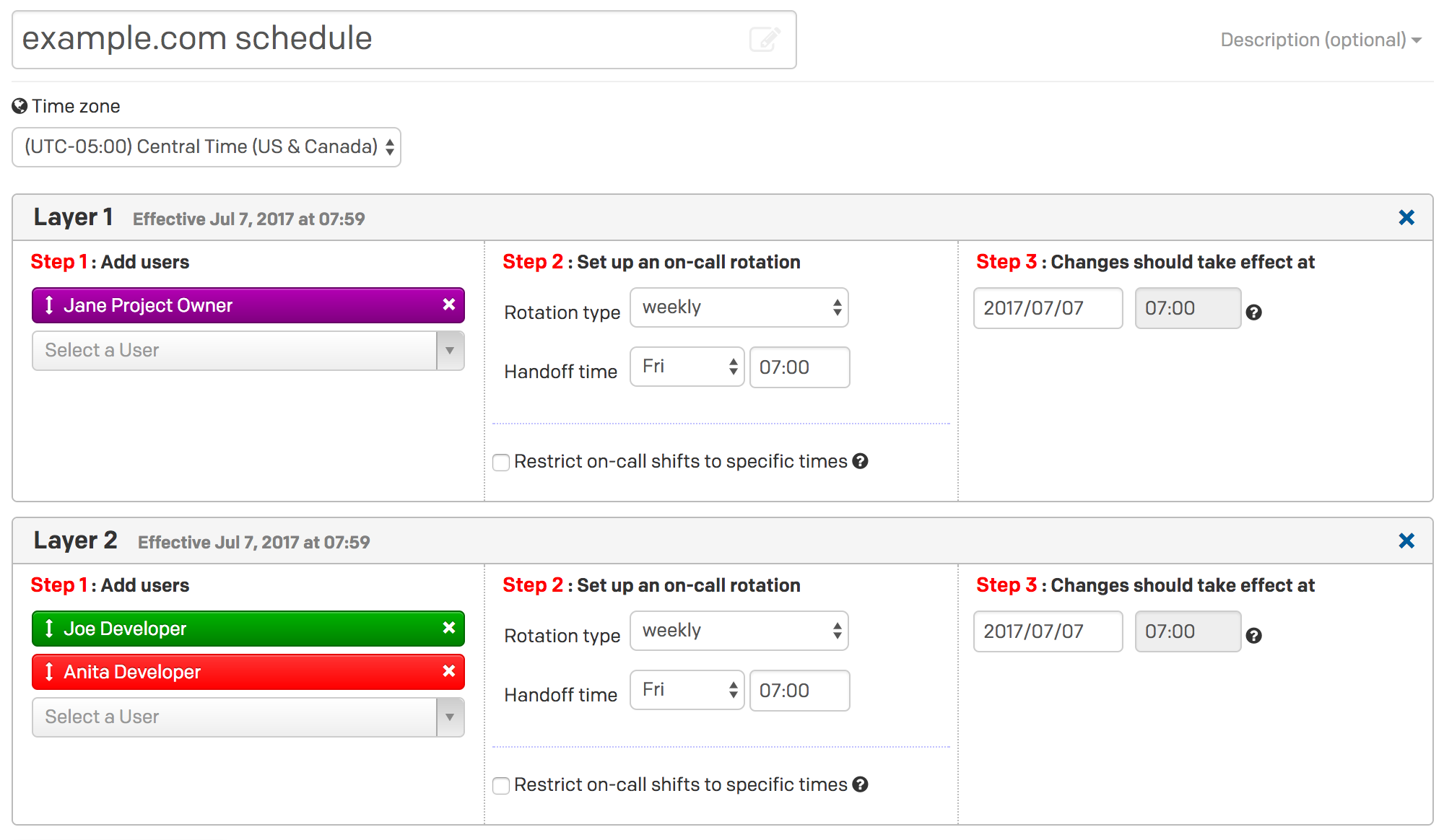
Task: Remove Anita Developer from Layer 2
Action: (448, 672)
